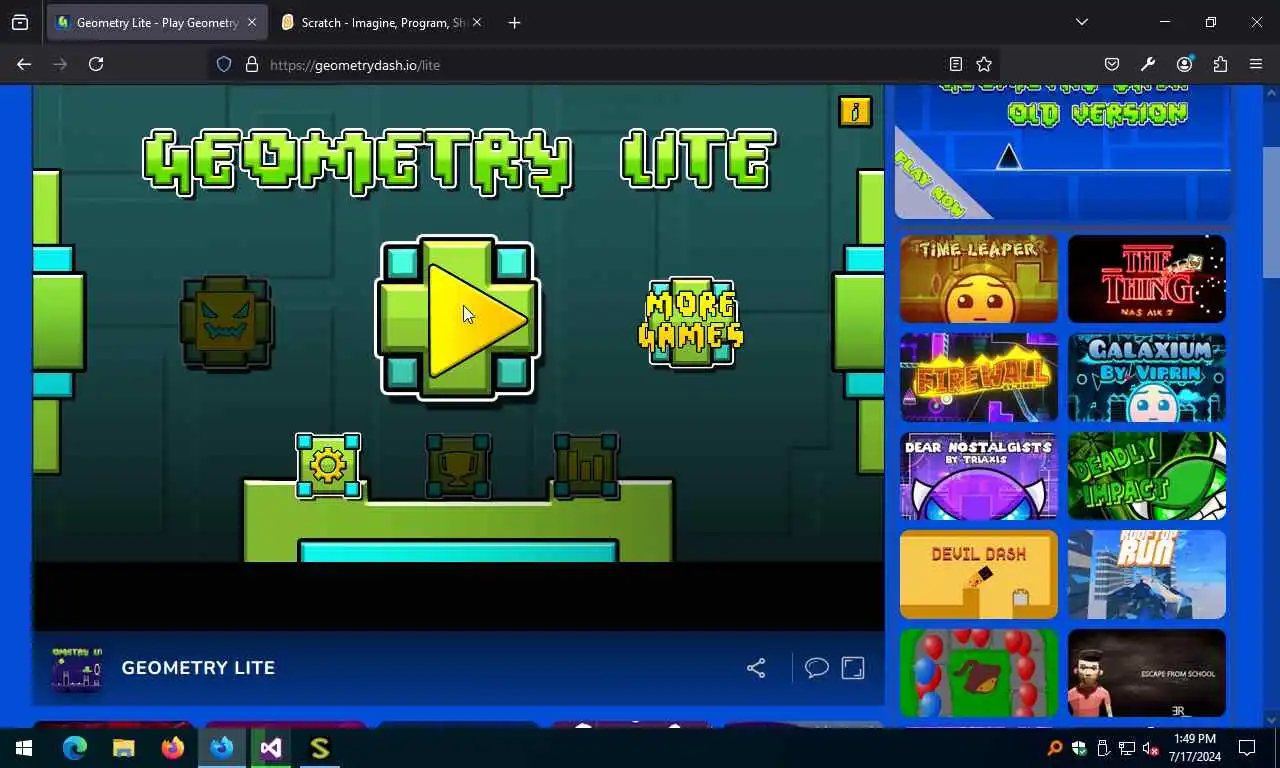Open comments via the speech bubble icon
Image resolution: width=1280 pixels, height=768 pixels.
pos(817,668)
